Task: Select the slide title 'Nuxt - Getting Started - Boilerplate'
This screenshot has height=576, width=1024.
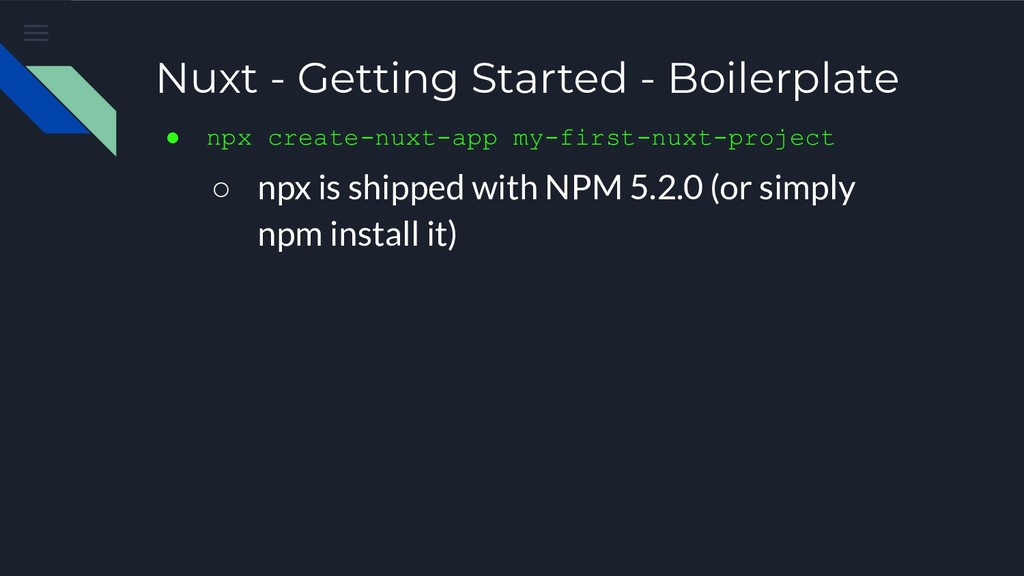Action: (x=528, y=78)
